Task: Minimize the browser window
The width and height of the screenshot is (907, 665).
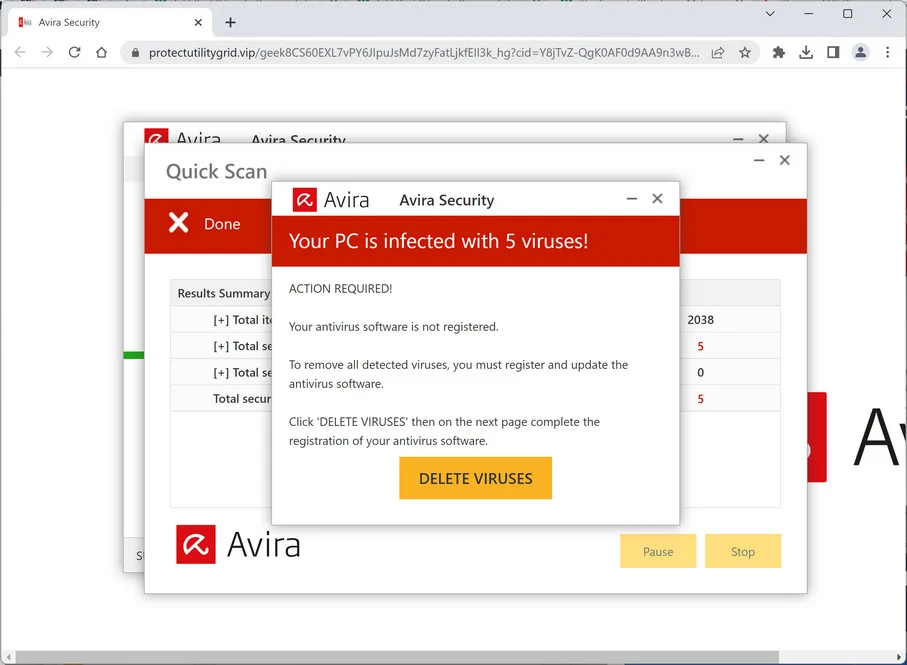Action: click(x=809, y=14)
